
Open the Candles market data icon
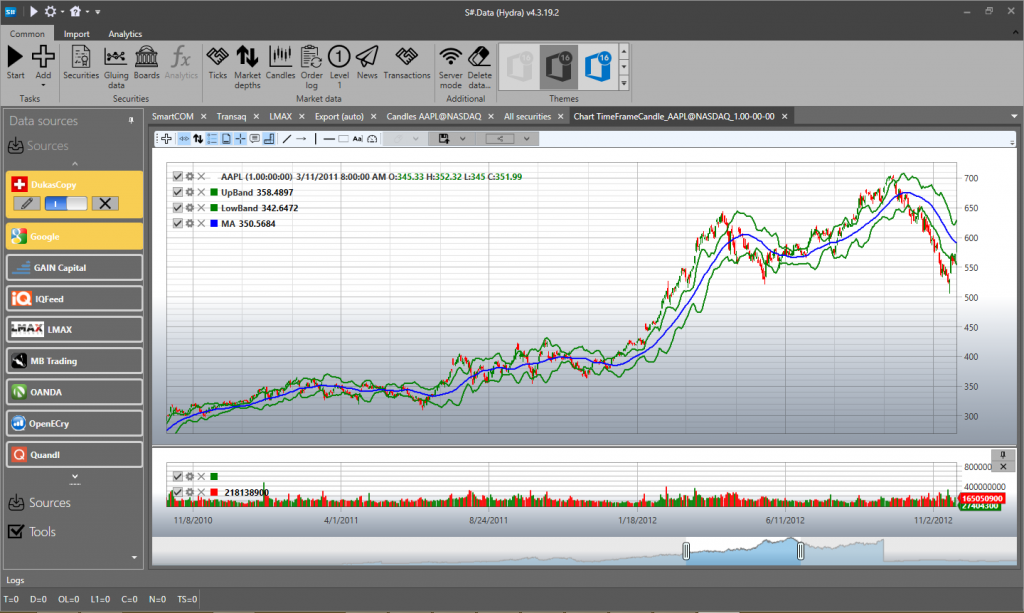tap(280, 62)
